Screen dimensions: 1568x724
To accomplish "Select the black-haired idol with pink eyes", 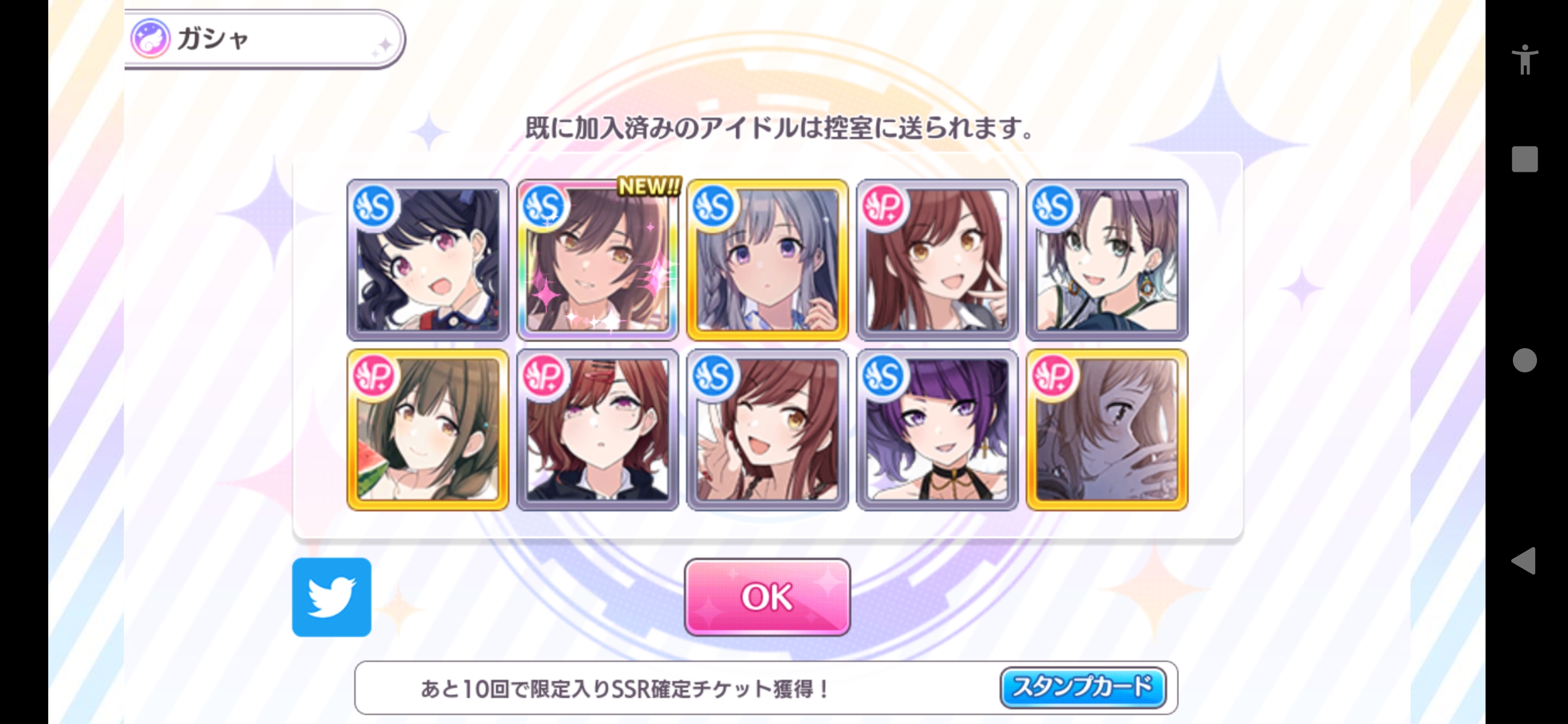I will [x=428, y=260].
